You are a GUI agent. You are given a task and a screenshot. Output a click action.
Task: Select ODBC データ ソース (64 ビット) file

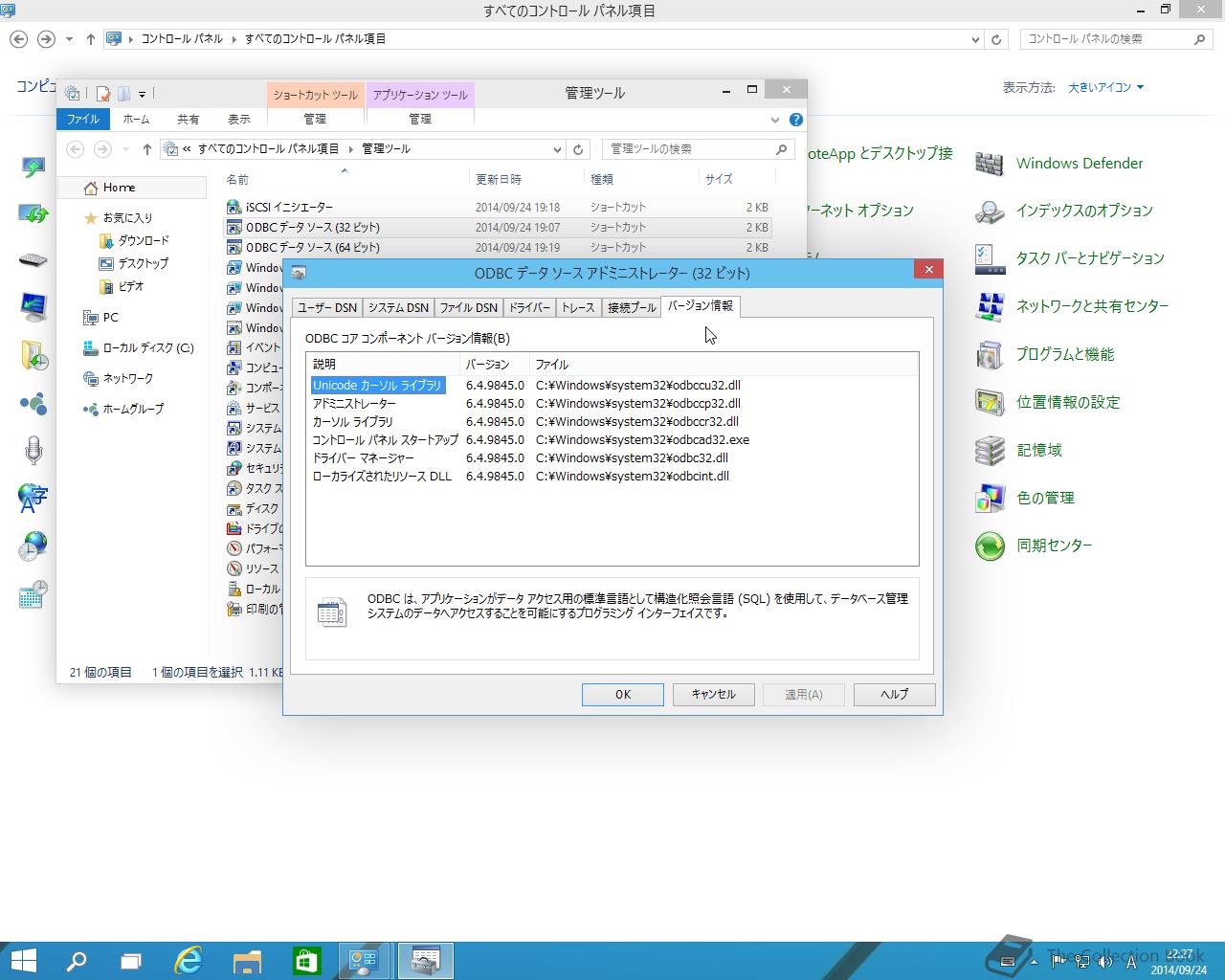tap(498, 248)
